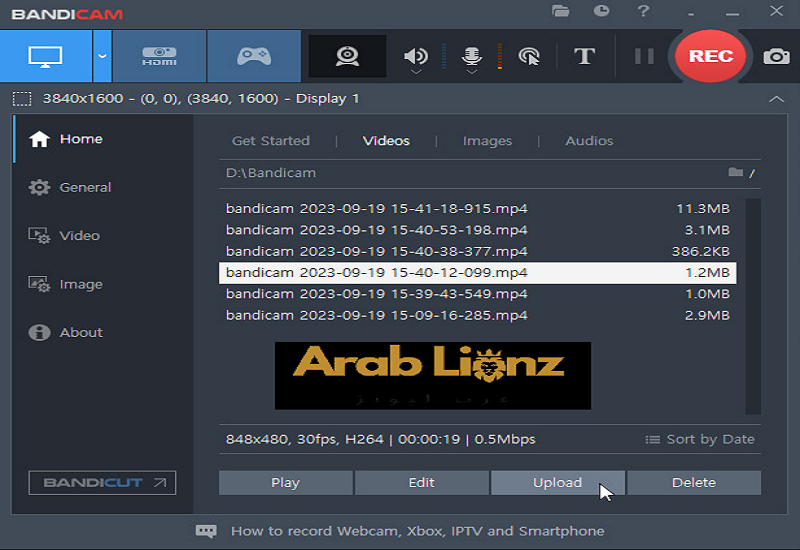Viewport: 800px width, 550px height.
Task: Upload the selected video
Action: click(x=558, y=483)
